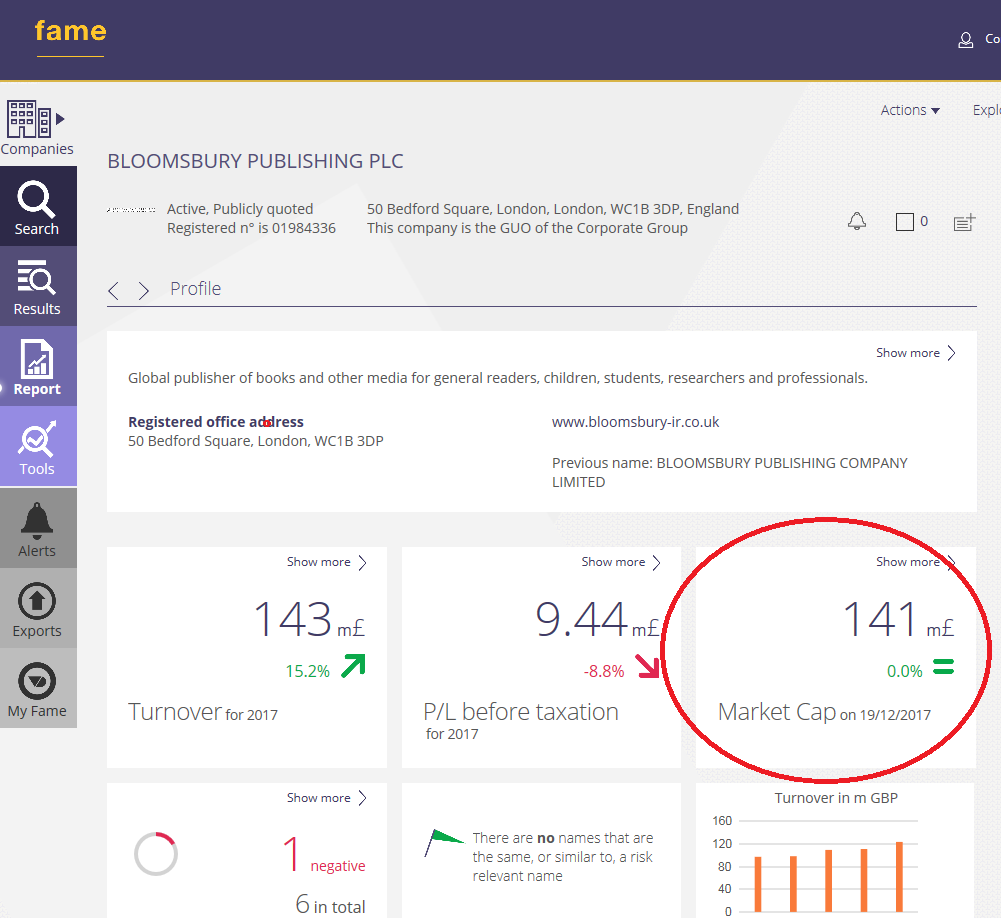Click the alert bell next to company header

coord(857,222)
